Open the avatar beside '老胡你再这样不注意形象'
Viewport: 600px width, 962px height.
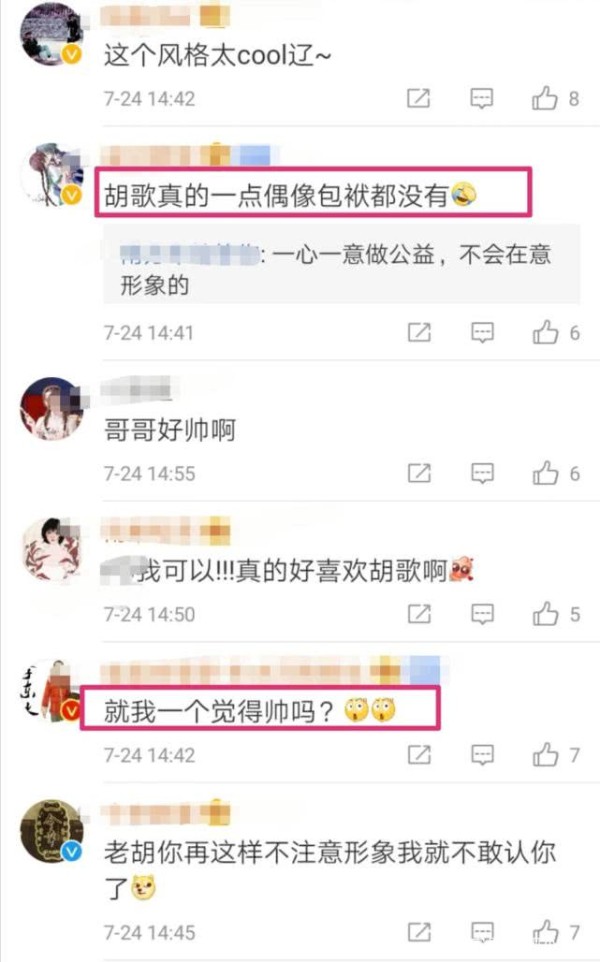coord(52,831)
